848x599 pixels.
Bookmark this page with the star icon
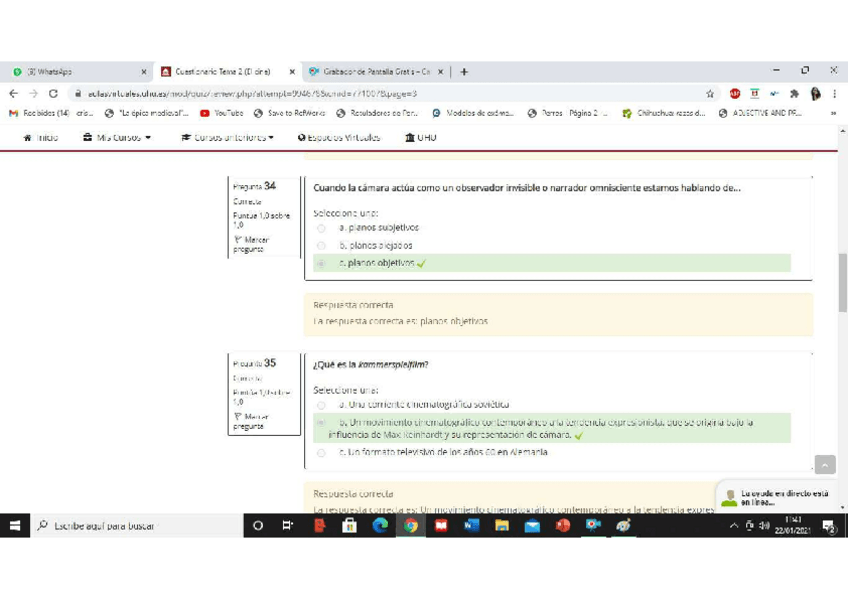[710, 93]
